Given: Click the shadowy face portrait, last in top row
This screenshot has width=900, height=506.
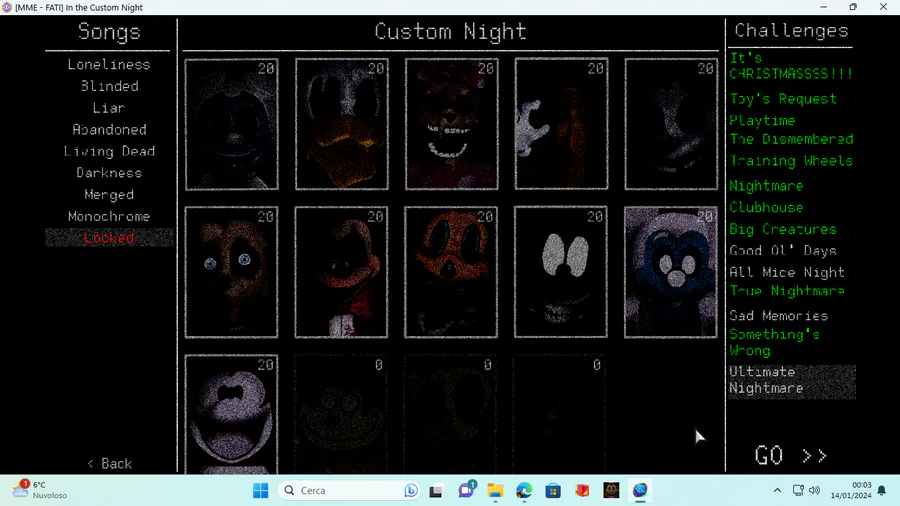Looking at the screenshot, I should pyautogui.click(x=671, y=124).
